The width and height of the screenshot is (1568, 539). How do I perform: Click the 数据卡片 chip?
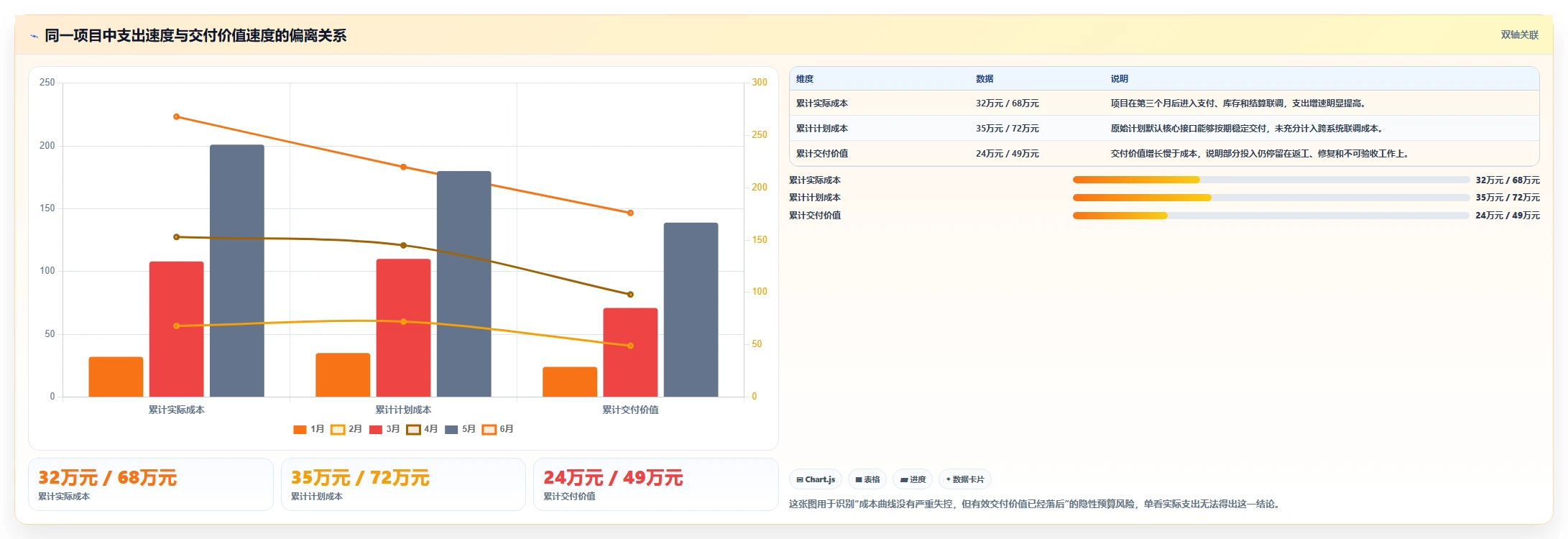pyautogui.click(x=965, y=479)
